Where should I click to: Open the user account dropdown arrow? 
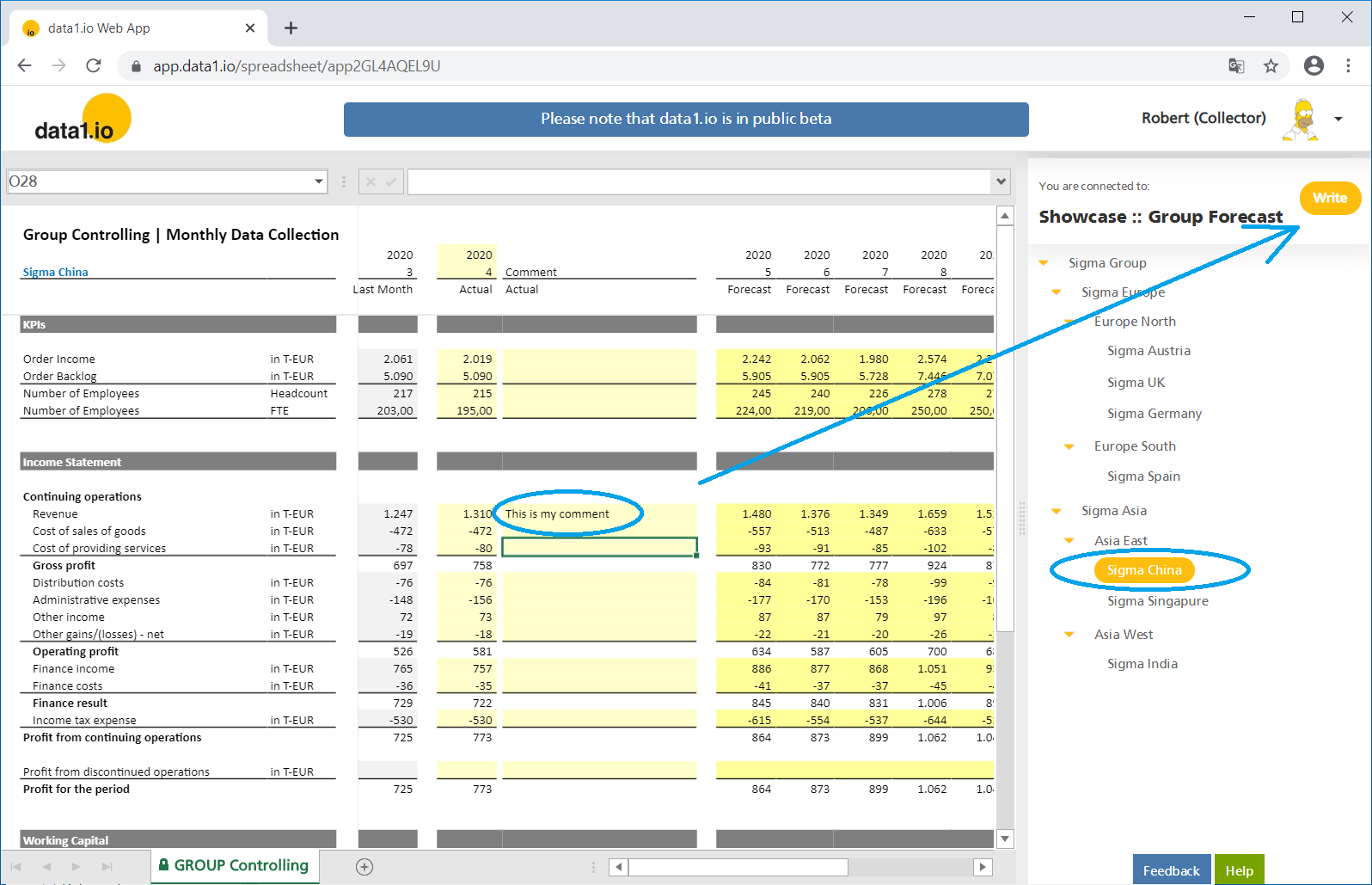pos(1338,120)
